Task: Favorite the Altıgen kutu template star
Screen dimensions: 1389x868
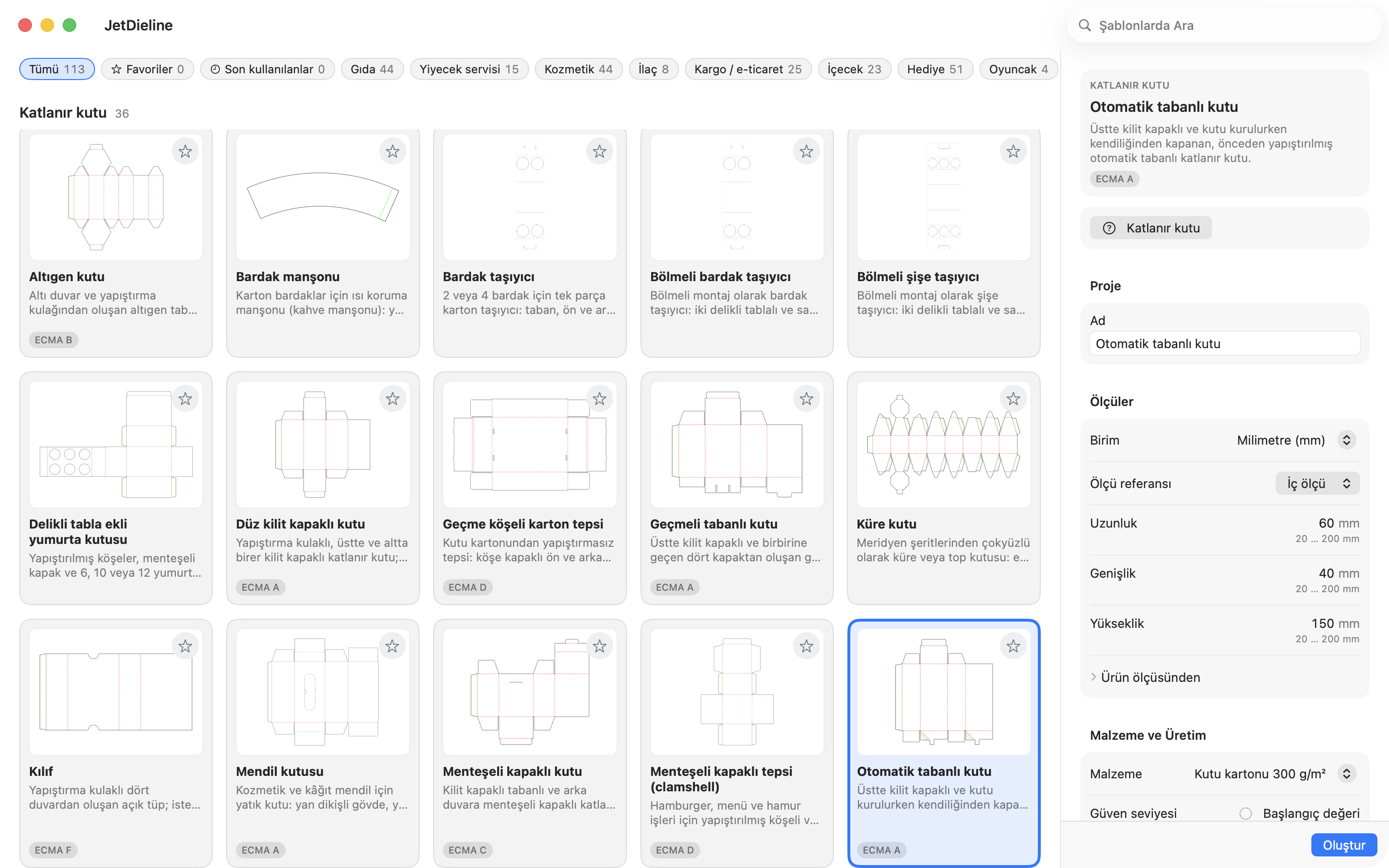Action: 185,151
